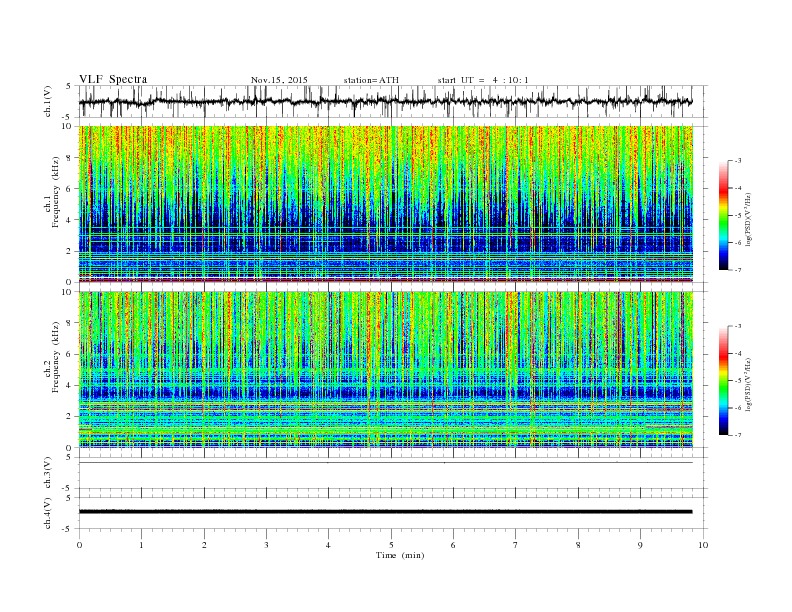Click the color scale bar beside ch.2 spectrogram
The height and width of the screenshot is (612, 792).
coord(723,380)
